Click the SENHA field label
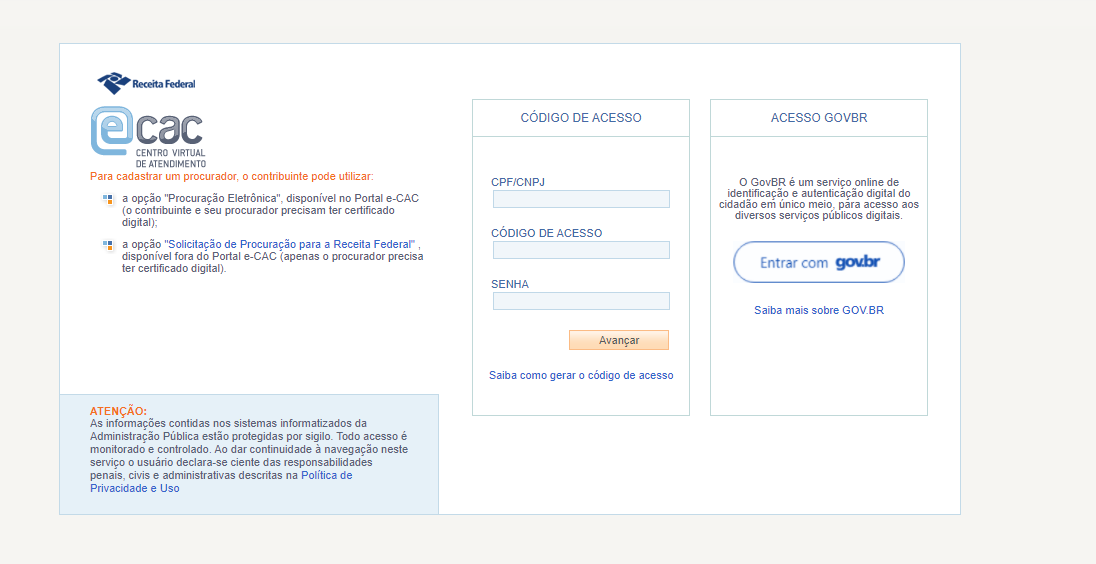This screenshot has height=564, width=1096. click(510, 284)
